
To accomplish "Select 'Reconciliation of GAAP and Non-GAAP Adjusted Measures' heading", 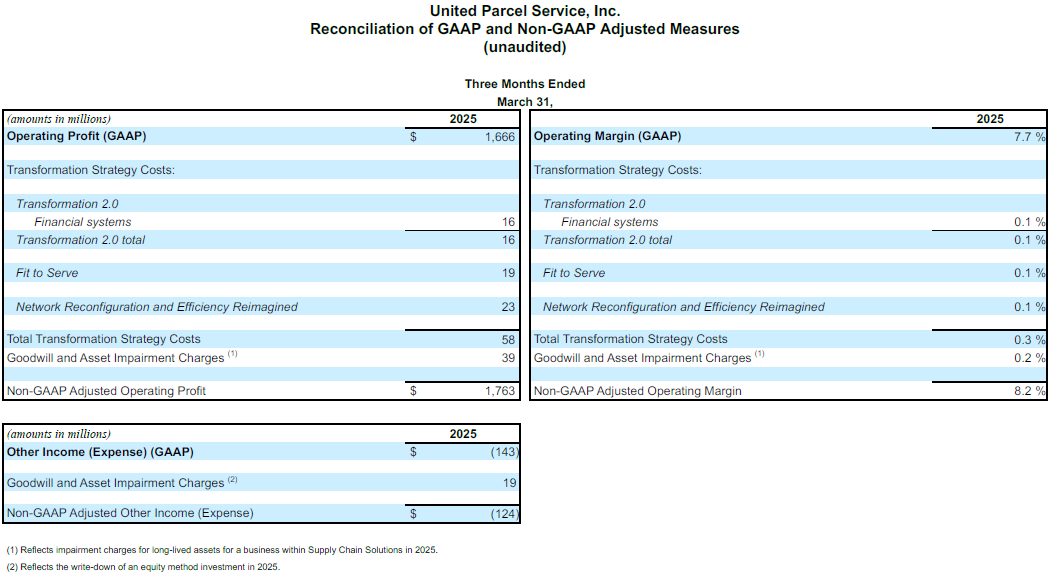I will tap(525, 29).
